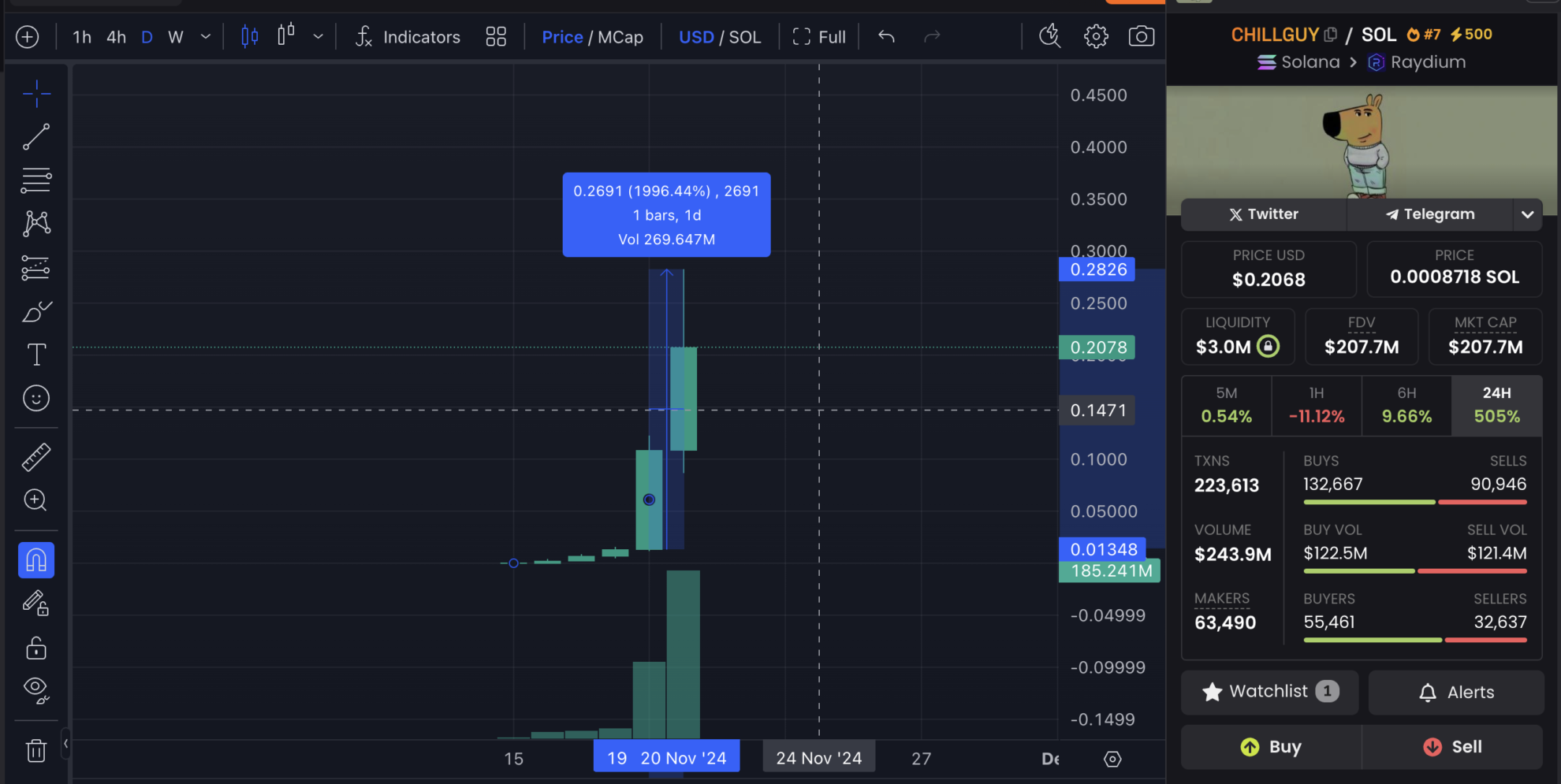Copy the CHILLGUY token address
1561x784 pixels.
tap(1332, 33)
